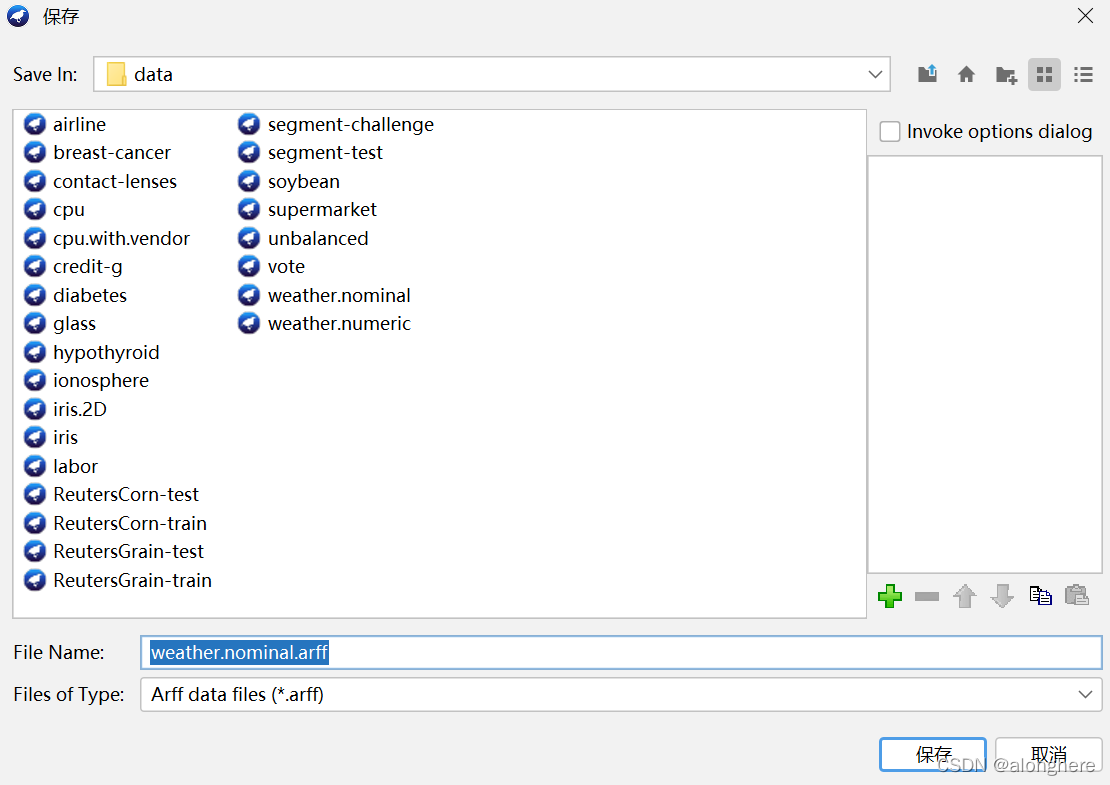Screen dimensions: 1110x785
Task: Expand the Save In folder dropdown
Action: point(876,74)
